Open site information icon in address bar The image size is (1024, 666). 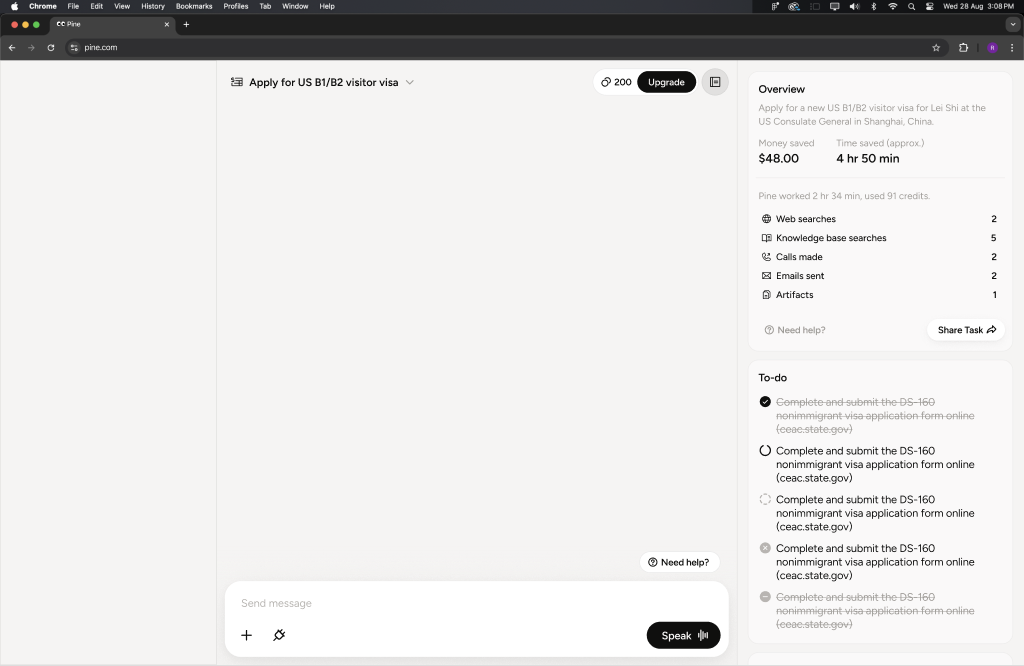point(74,48)
